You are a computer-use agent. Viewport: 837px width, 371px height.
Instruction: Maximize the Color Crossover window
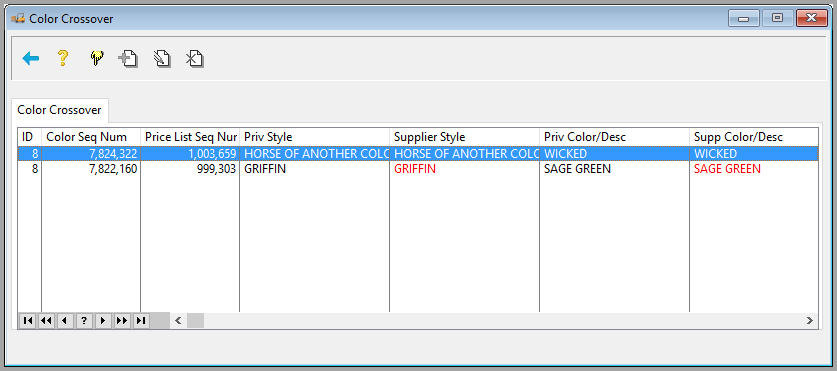[778, 18]
